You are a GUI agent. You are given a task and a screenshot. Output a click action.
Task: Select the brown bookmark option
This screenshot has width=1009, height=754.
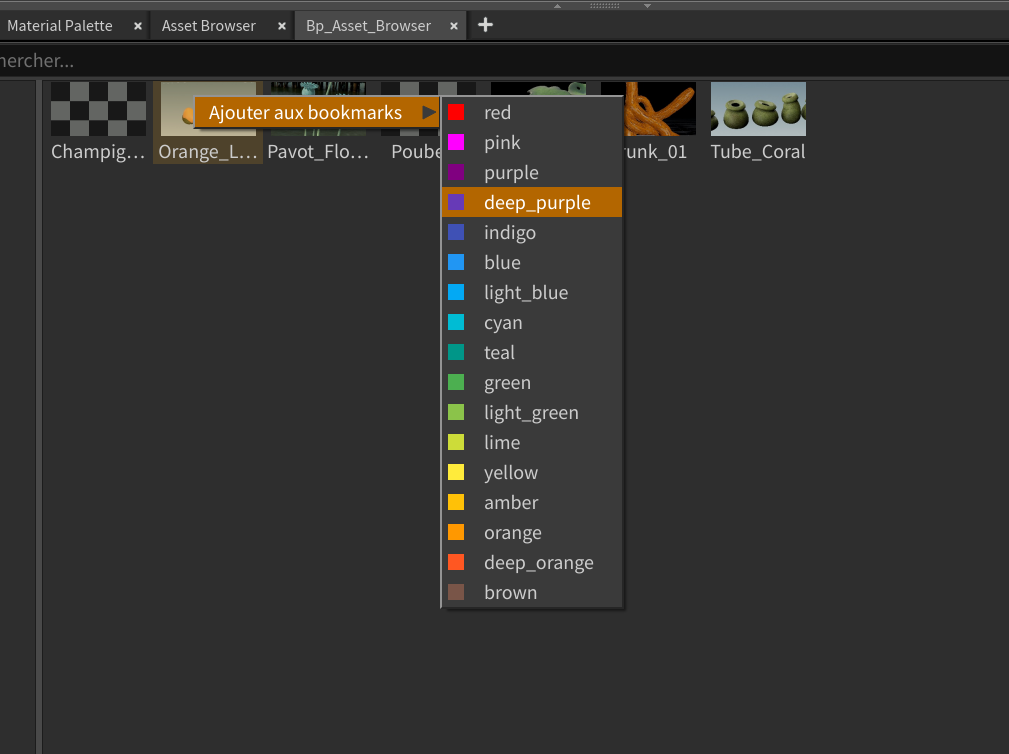coord(510,593)
